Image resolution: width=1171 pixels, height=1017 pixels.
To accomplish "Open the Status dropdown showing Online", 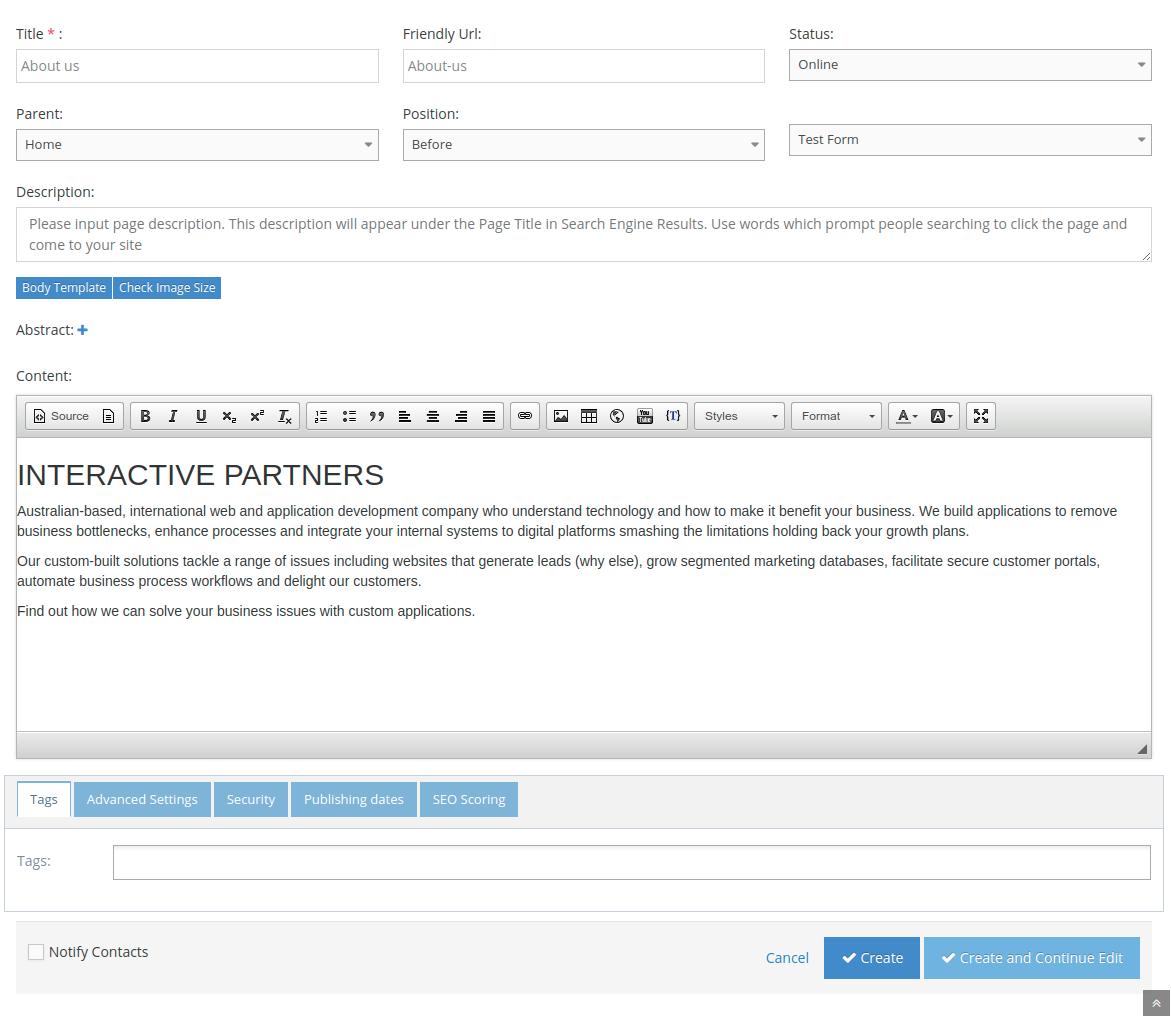I will 970,64.
